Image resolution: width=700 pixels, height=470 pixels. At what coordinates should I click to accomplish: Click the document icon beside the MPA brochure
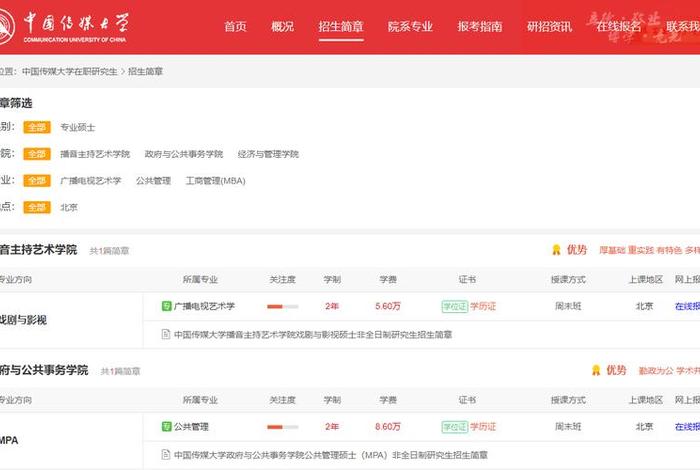pyautogui.click(x=166, y=454)
